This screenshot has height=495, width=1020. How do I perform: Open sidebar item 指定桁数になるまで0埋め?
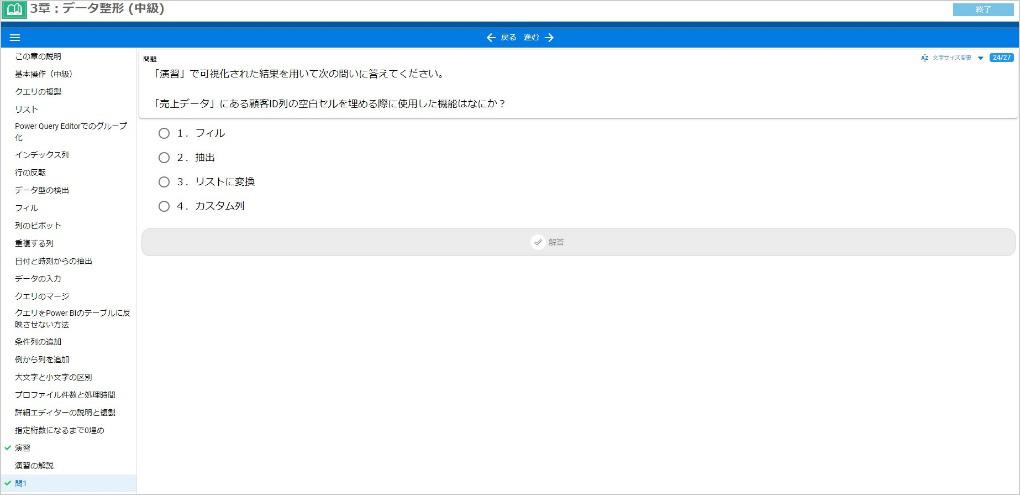tap(59, 430)
